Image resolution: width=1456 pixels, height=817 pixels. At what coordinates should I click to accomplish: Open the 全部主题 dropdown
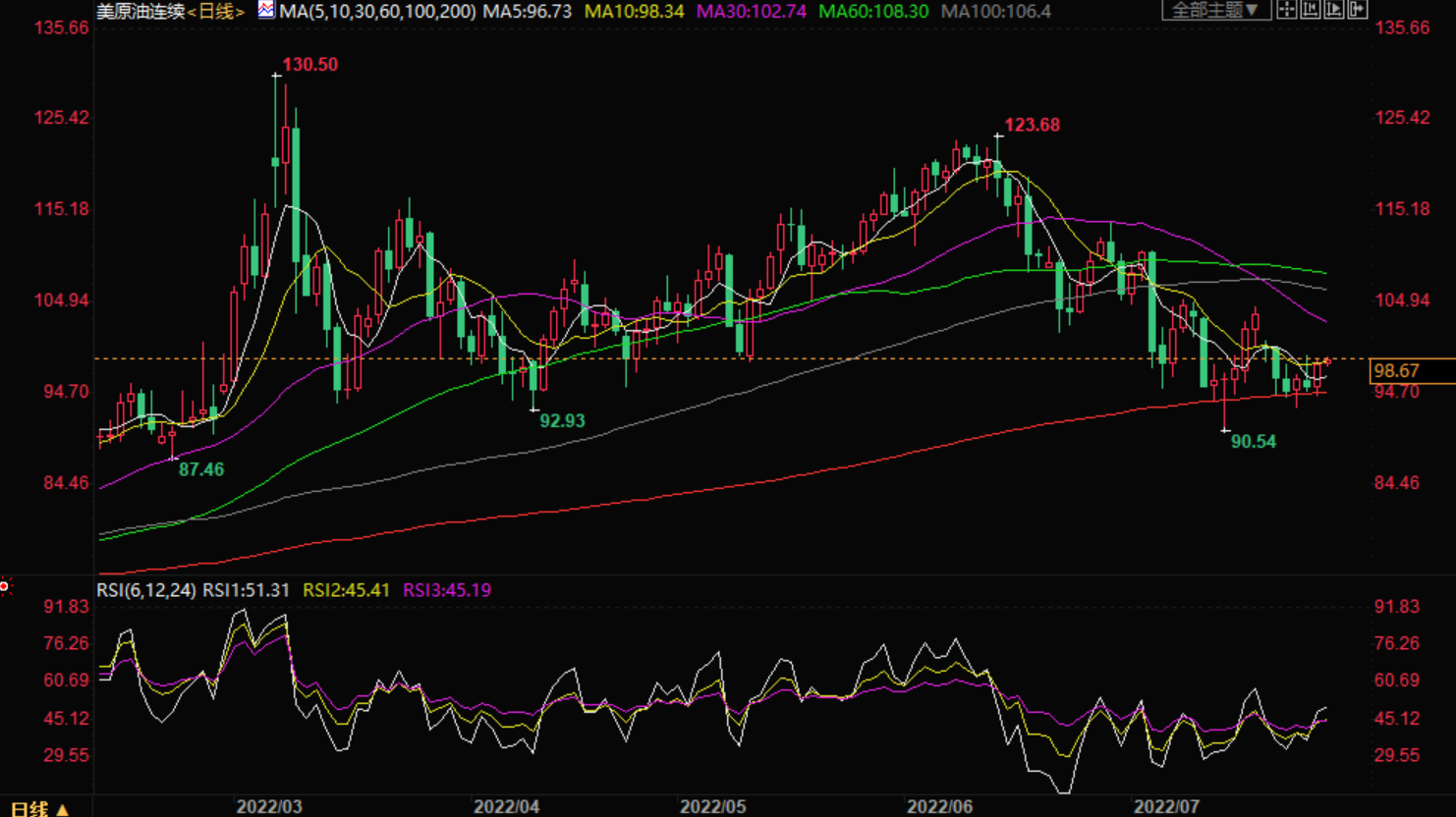[1215, 10]
